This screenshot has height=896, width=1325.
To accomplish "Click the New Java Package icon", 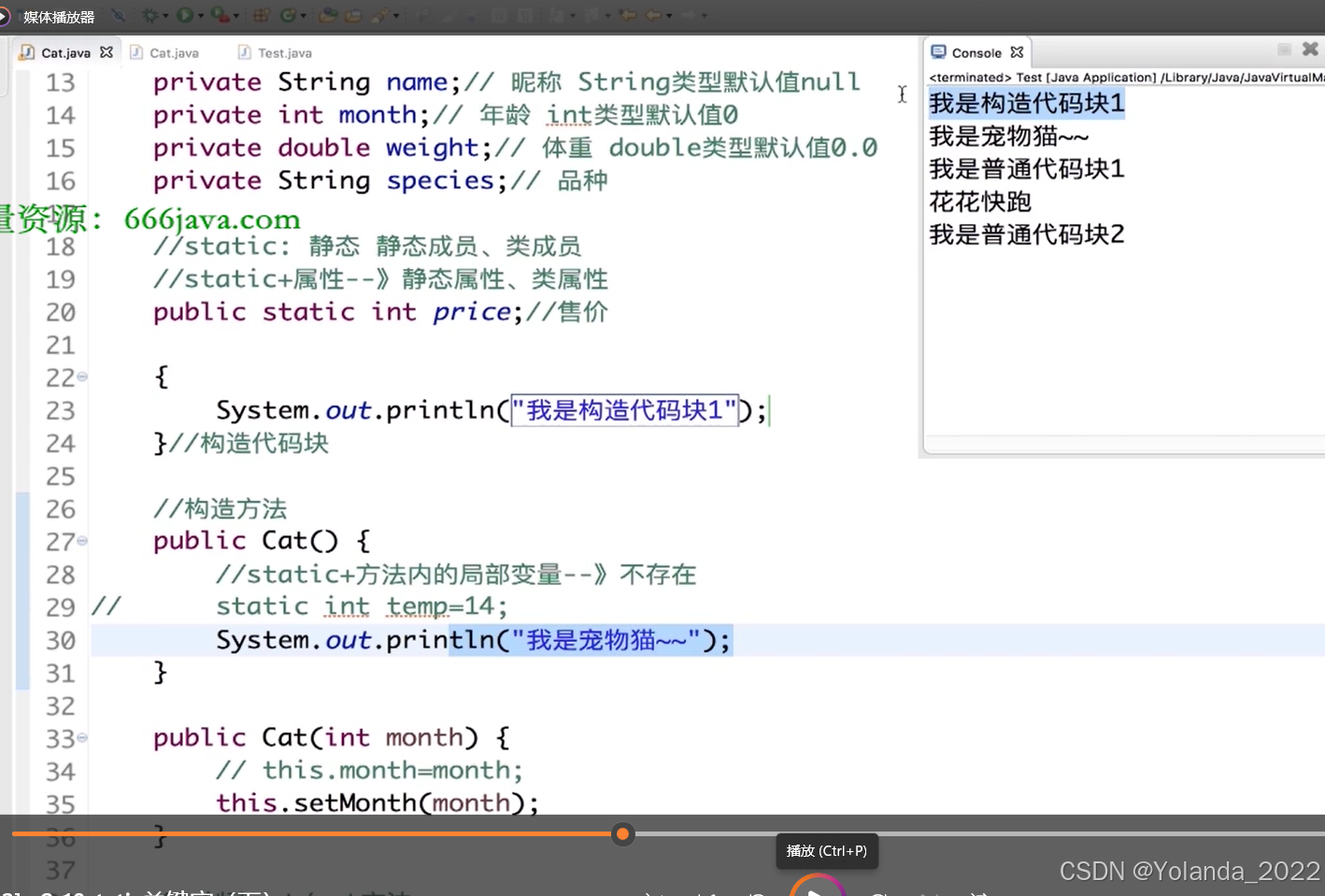I will 262,15.
